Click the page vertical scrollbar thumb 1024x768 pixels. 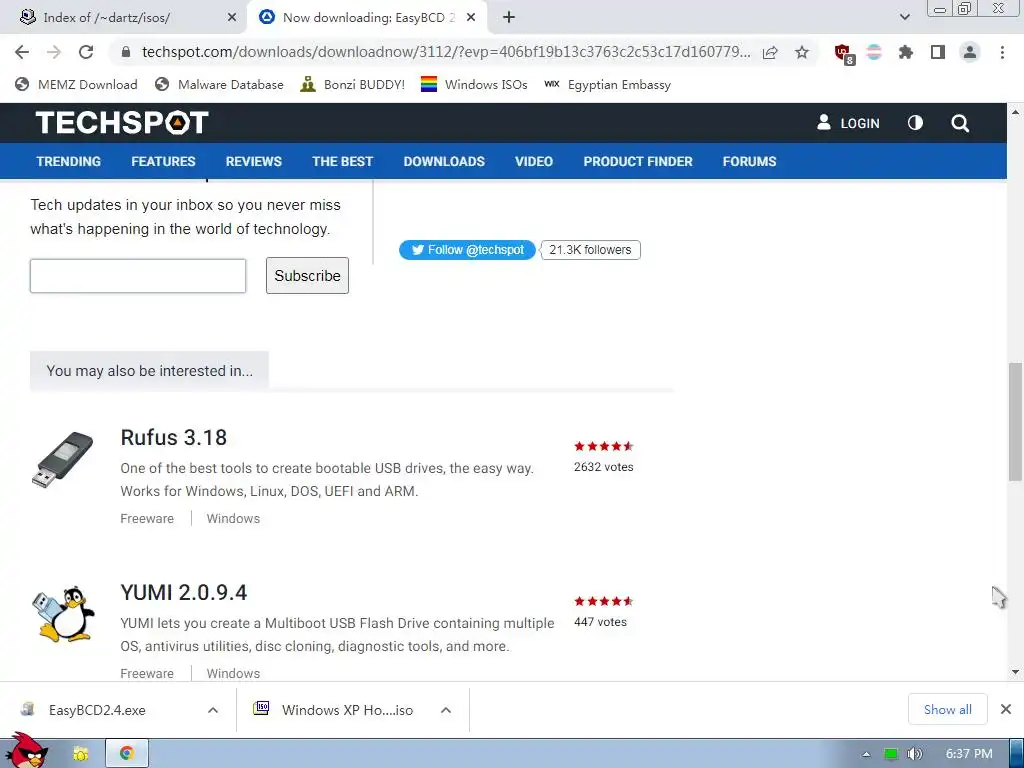[x=1015, y=422]
